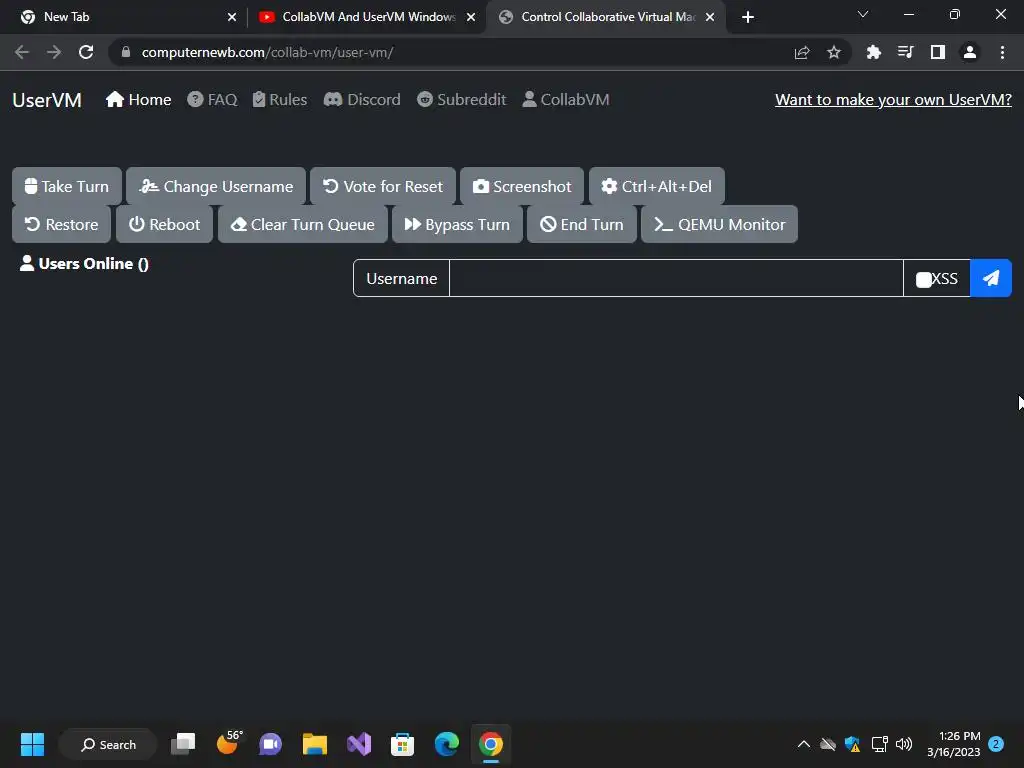This screenshot has height=768, width=1024.
Task: Open network settings tray icon
Action: (880, 744)
